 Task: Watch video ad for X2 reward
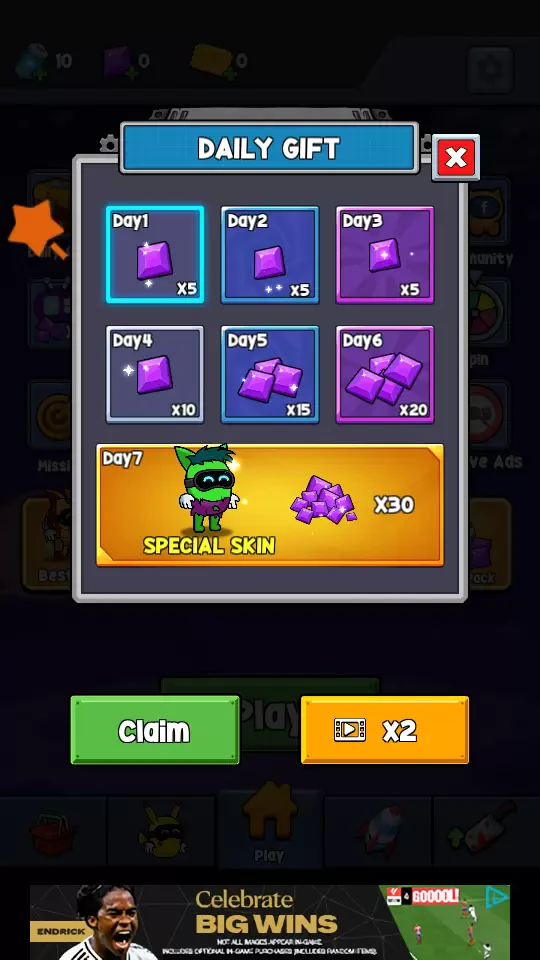pyautogui.click(x=384, y=730)
